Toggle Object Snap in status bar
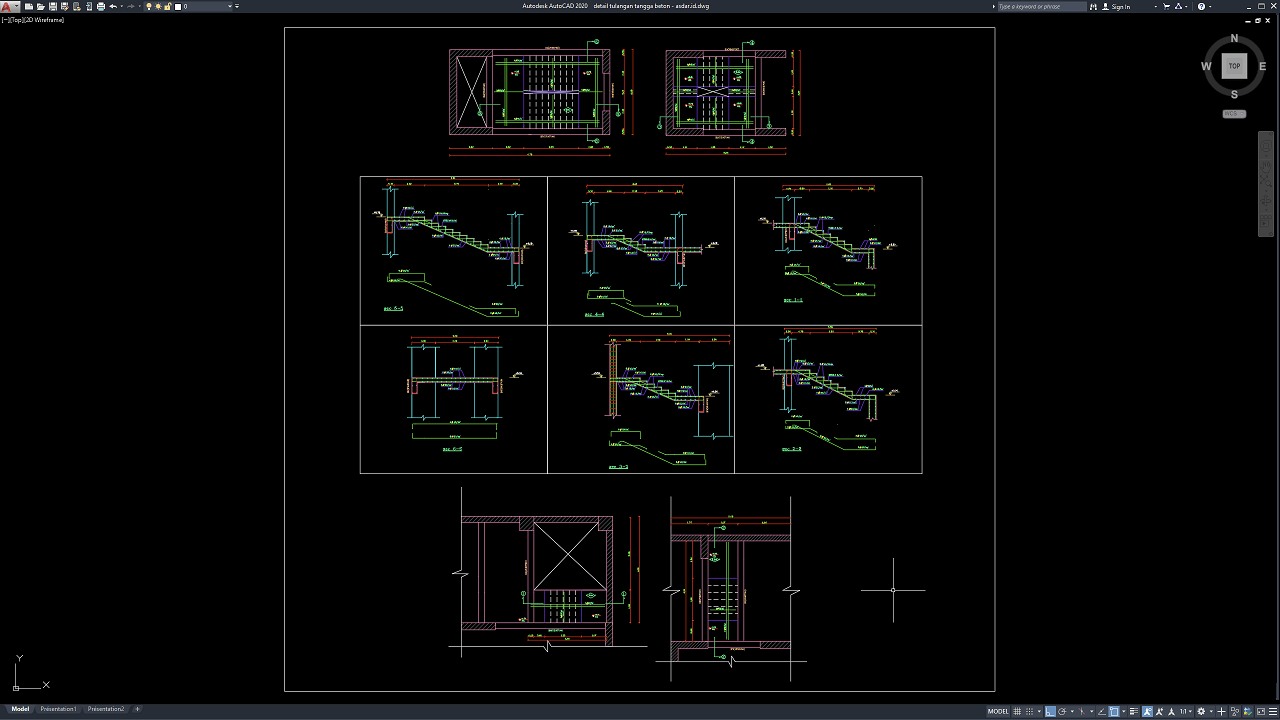1280x720 pixels. pos(1115,711)
